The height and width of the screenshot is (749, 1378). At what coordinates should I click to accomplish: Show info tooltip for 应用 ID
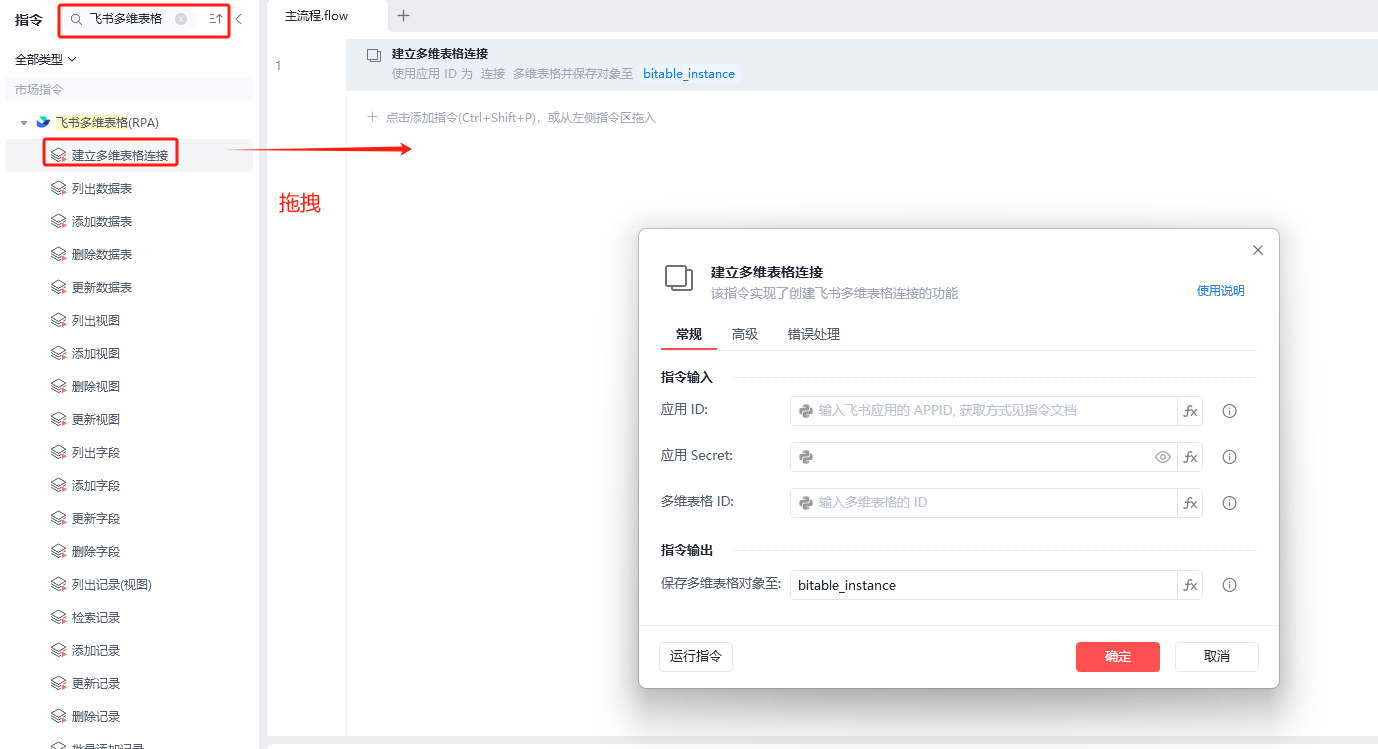(x=1230, y=411)
